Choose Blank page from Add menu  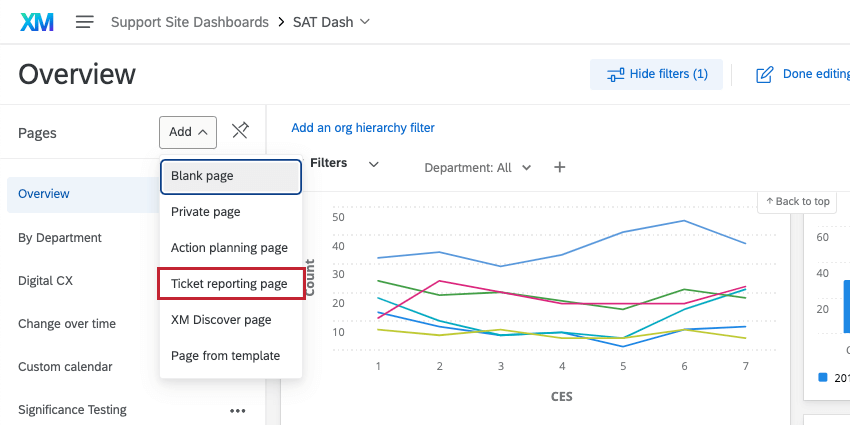point(230,176)
